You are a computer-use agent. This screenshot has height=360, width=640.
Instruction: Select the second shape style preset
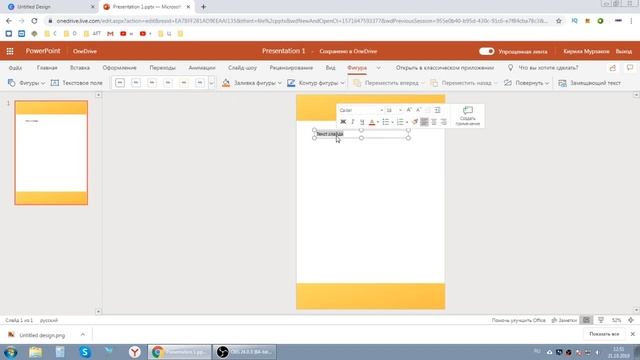tap(136, 83)
